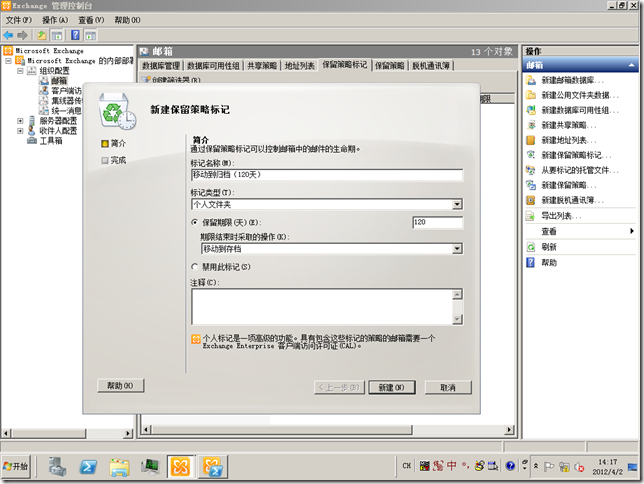
Task: Click the 新建地址列表 action icon
Action: pos(530,140)
